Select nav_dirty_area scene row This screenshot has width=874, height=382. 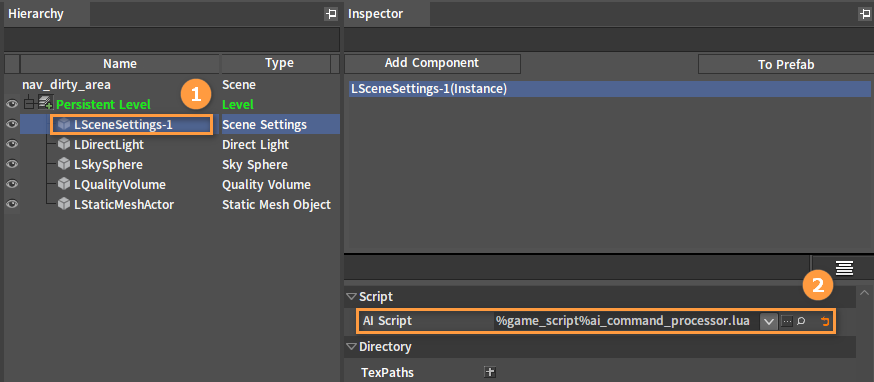pyautogui.click(x=66, y=85)
